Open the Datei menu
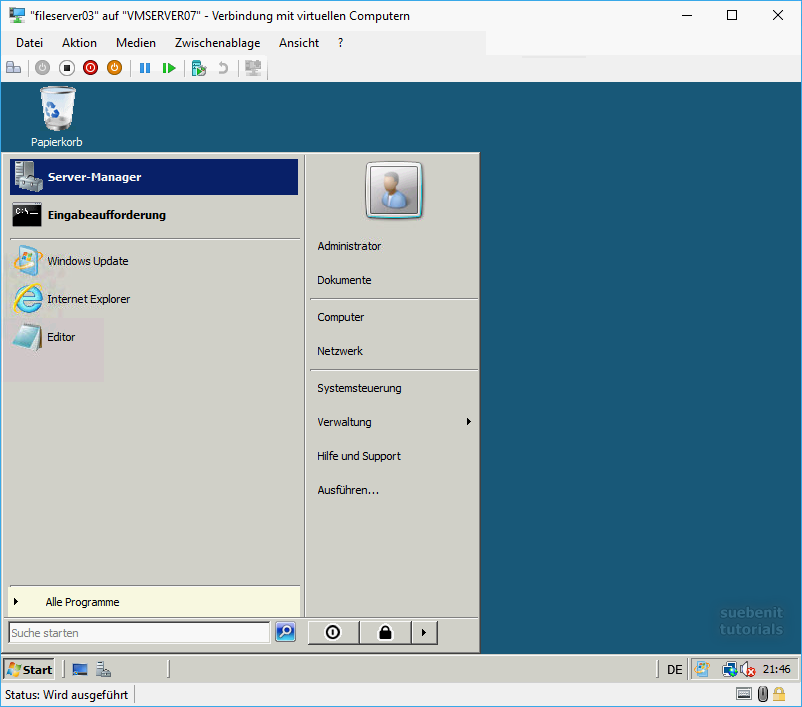This screenshot has height=707, width=802. (x=29, y=43)
